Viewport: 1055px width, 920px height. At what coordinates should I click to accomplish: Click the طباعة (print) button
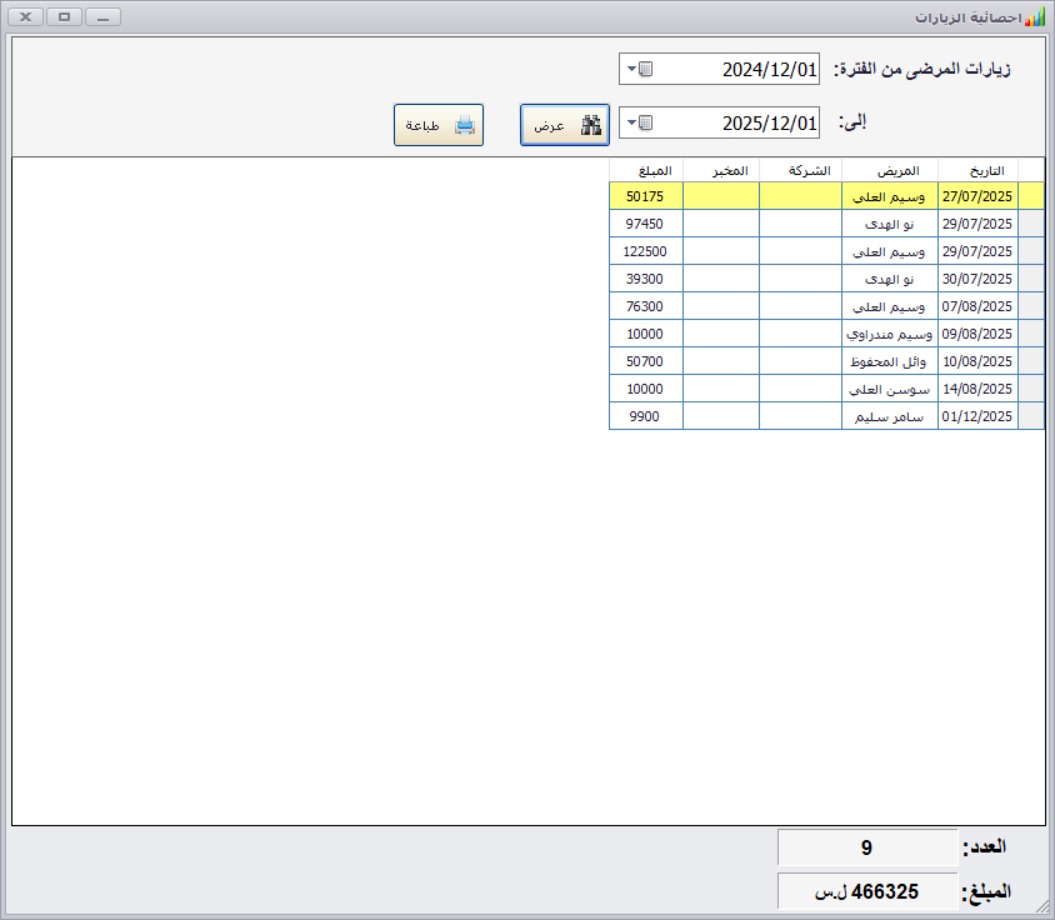pyautogui.click(x=438, y=125)
